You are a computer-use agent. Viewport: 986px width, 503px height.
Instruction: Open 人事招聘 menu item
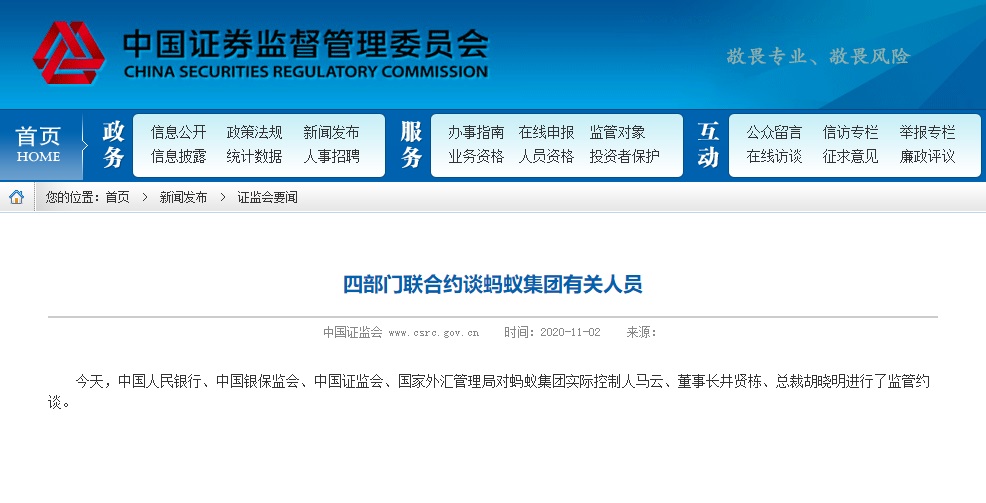[331, 156]
